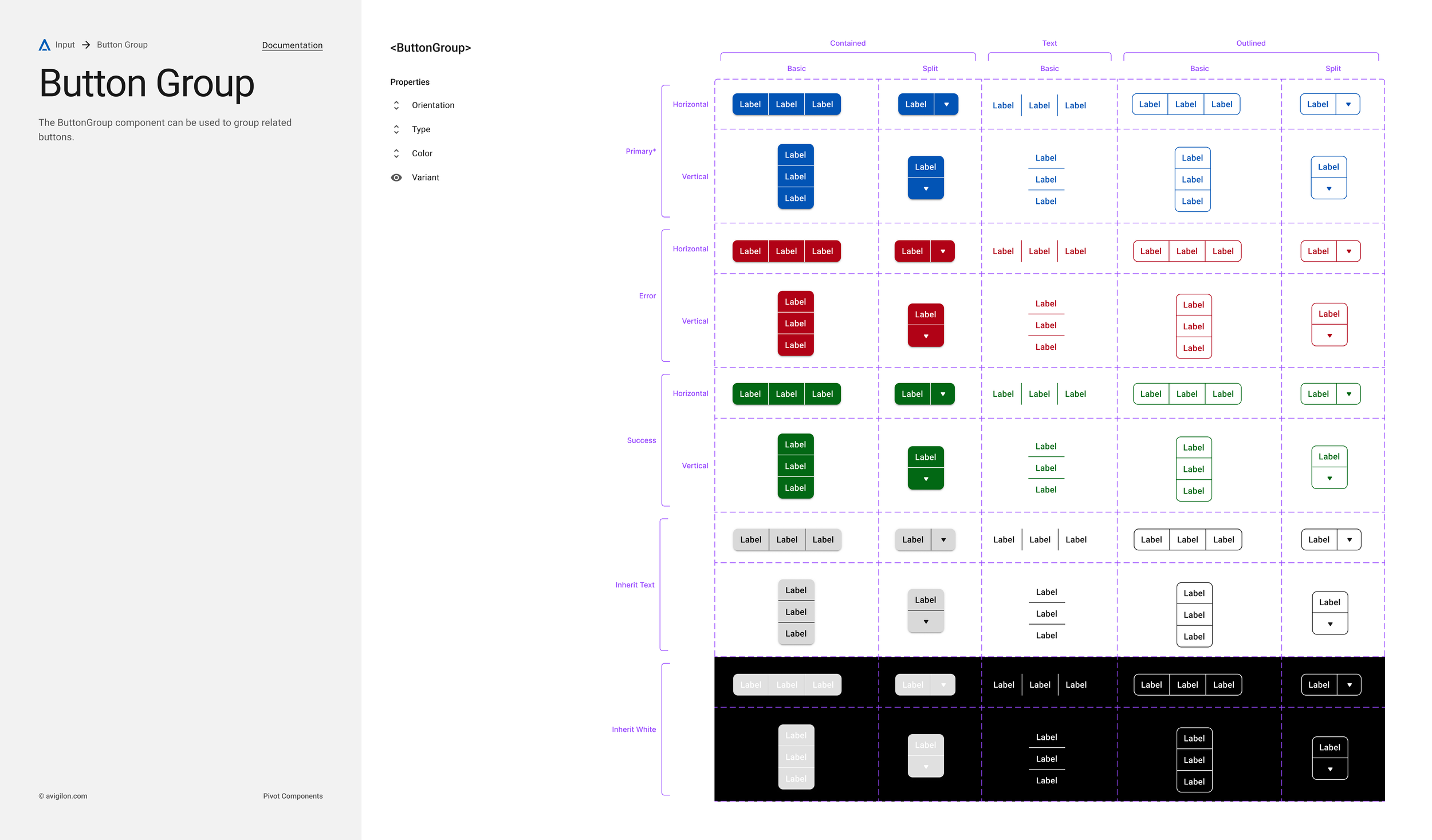Open the Documentation link
1432x840 pixels.
click(292, 45)
